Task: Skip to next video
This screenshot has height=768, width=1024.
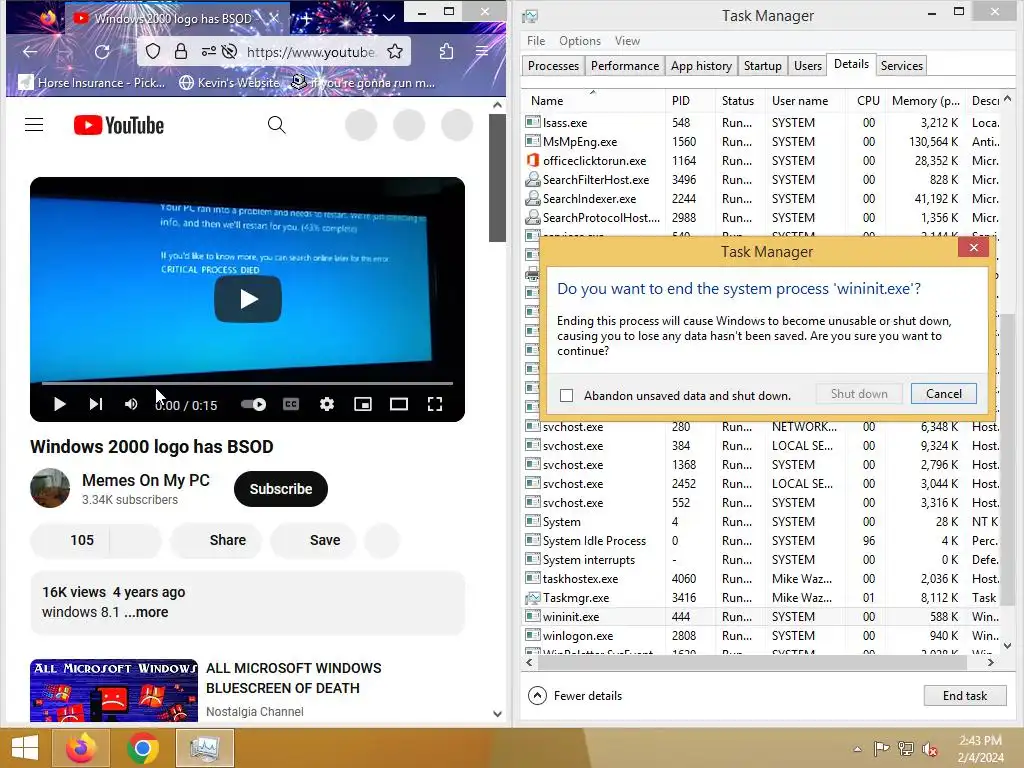Action: (95, 404)
